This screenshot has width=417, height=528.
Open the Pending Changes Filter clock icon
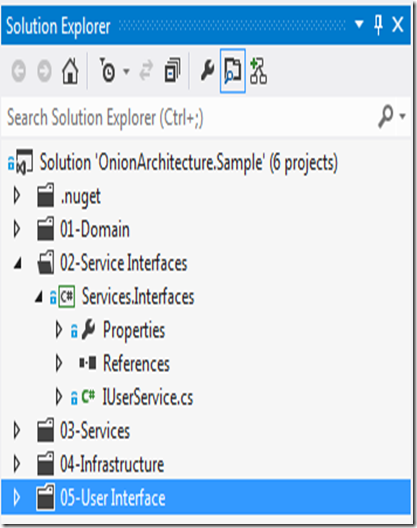pos(107,70)
